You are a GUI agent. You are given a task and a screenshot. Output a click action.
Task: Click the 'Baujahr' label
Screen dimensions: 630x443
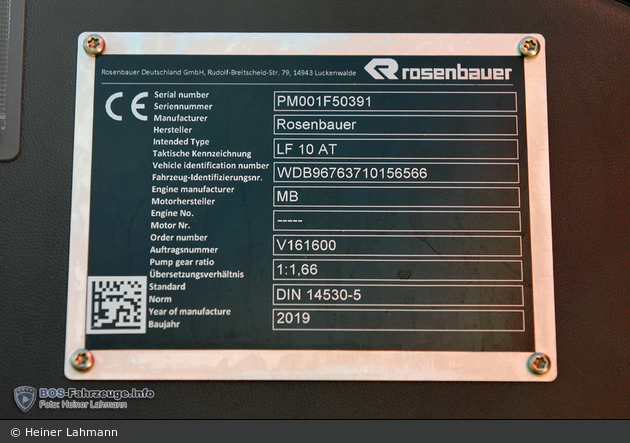(164, 324)
